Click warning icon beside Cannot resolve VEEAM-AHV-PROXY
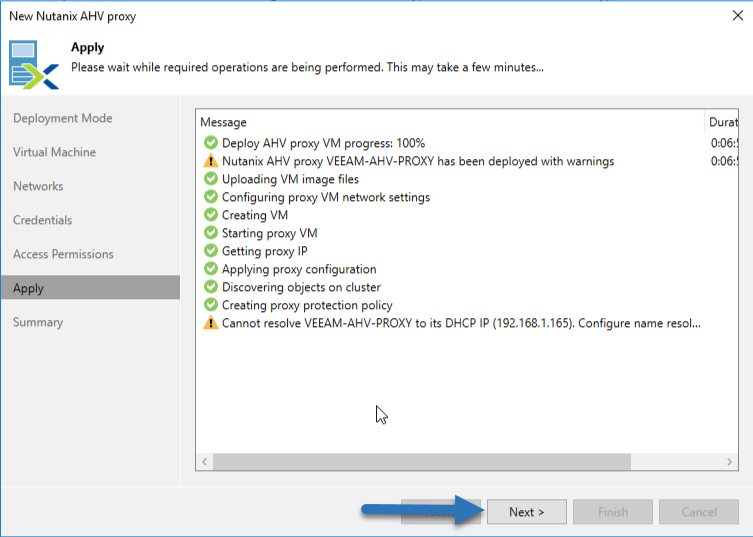 coord(210,323)
